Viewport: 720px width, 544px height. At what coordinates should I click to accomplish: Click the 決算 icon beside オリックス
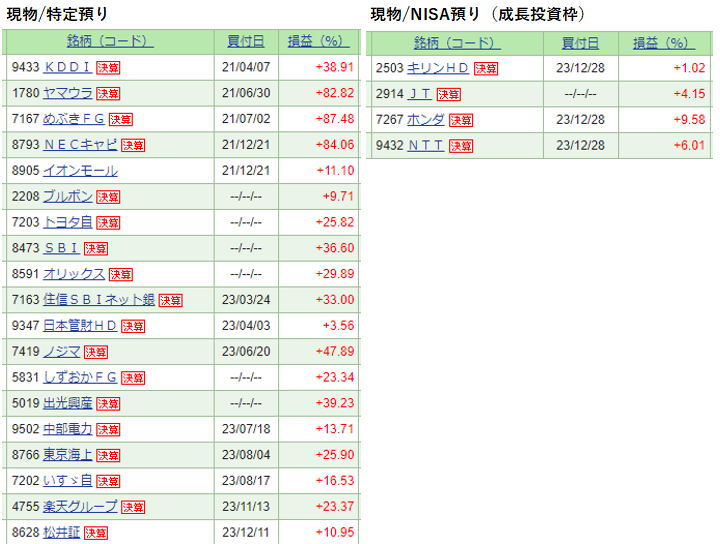pos(121,275)
